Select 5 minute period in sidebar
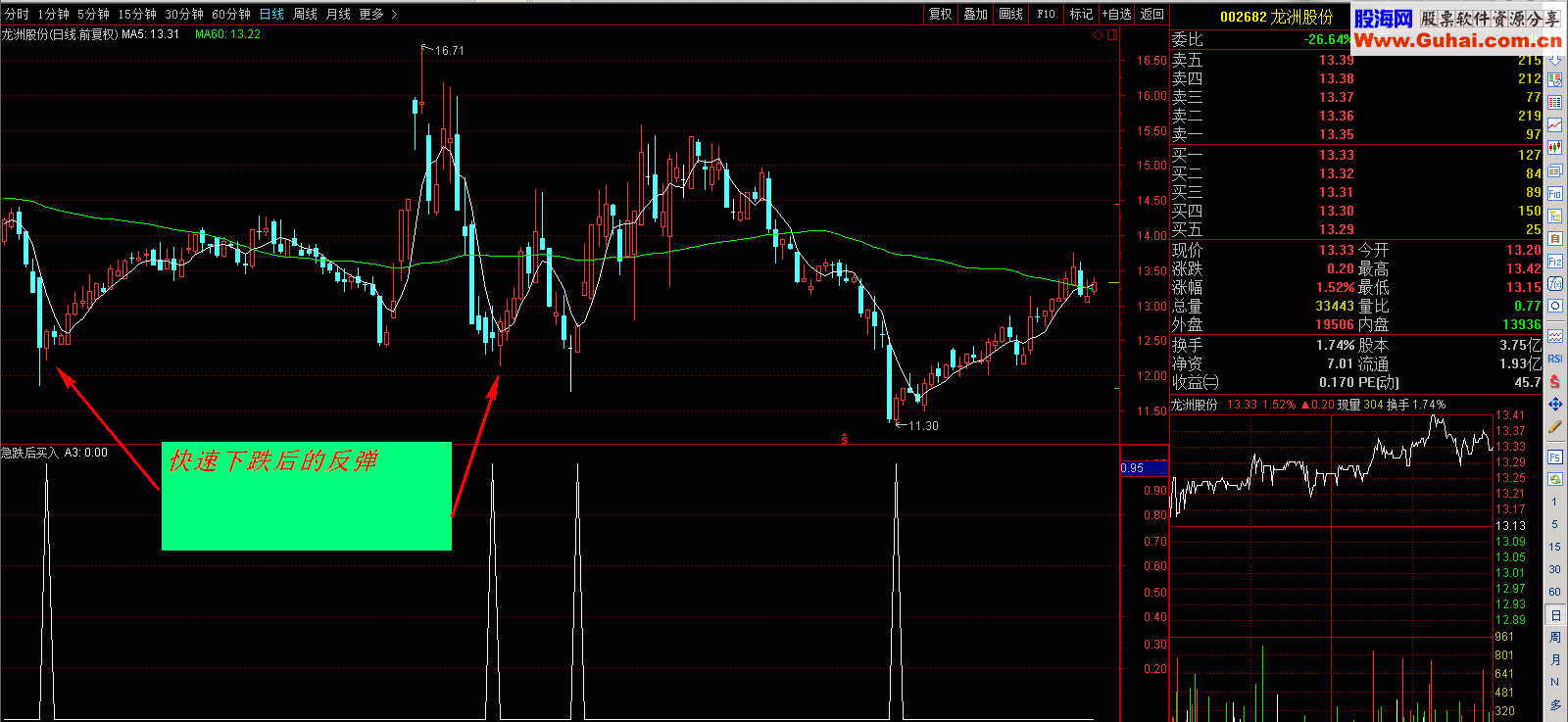Image resolution: width=1568 pixels, height=722 pixels. 1554,524
